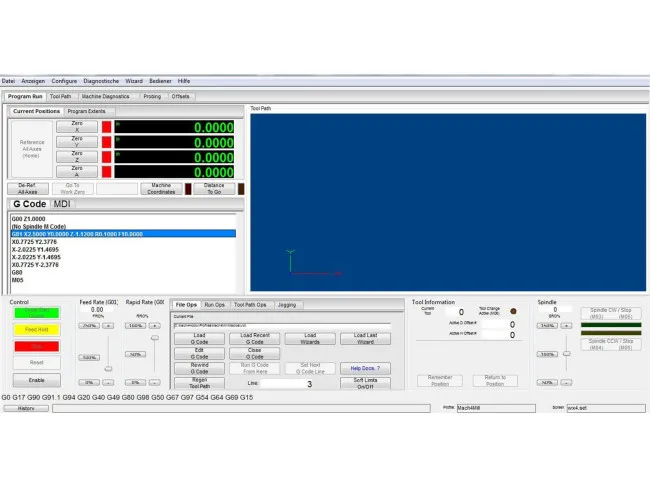This screenshot has width=650, height=488.
Task: Click the Machine Coordinates indicator LED
Action: pos(186,188)
